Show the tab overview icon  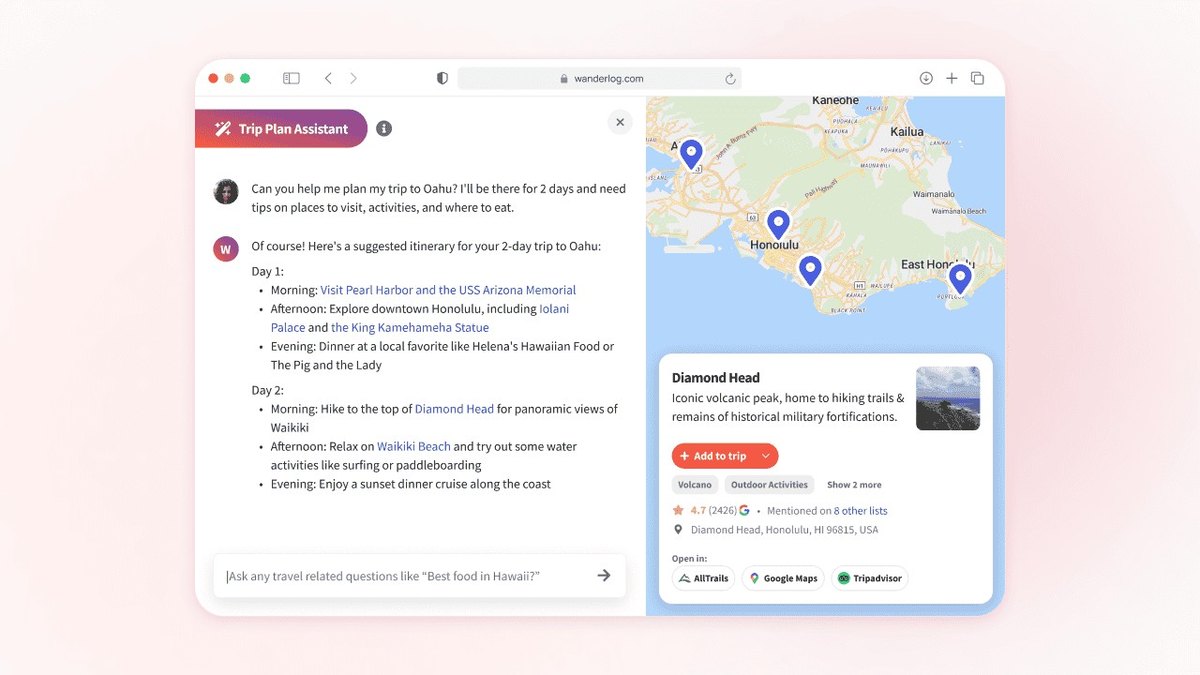click(977, 78)
